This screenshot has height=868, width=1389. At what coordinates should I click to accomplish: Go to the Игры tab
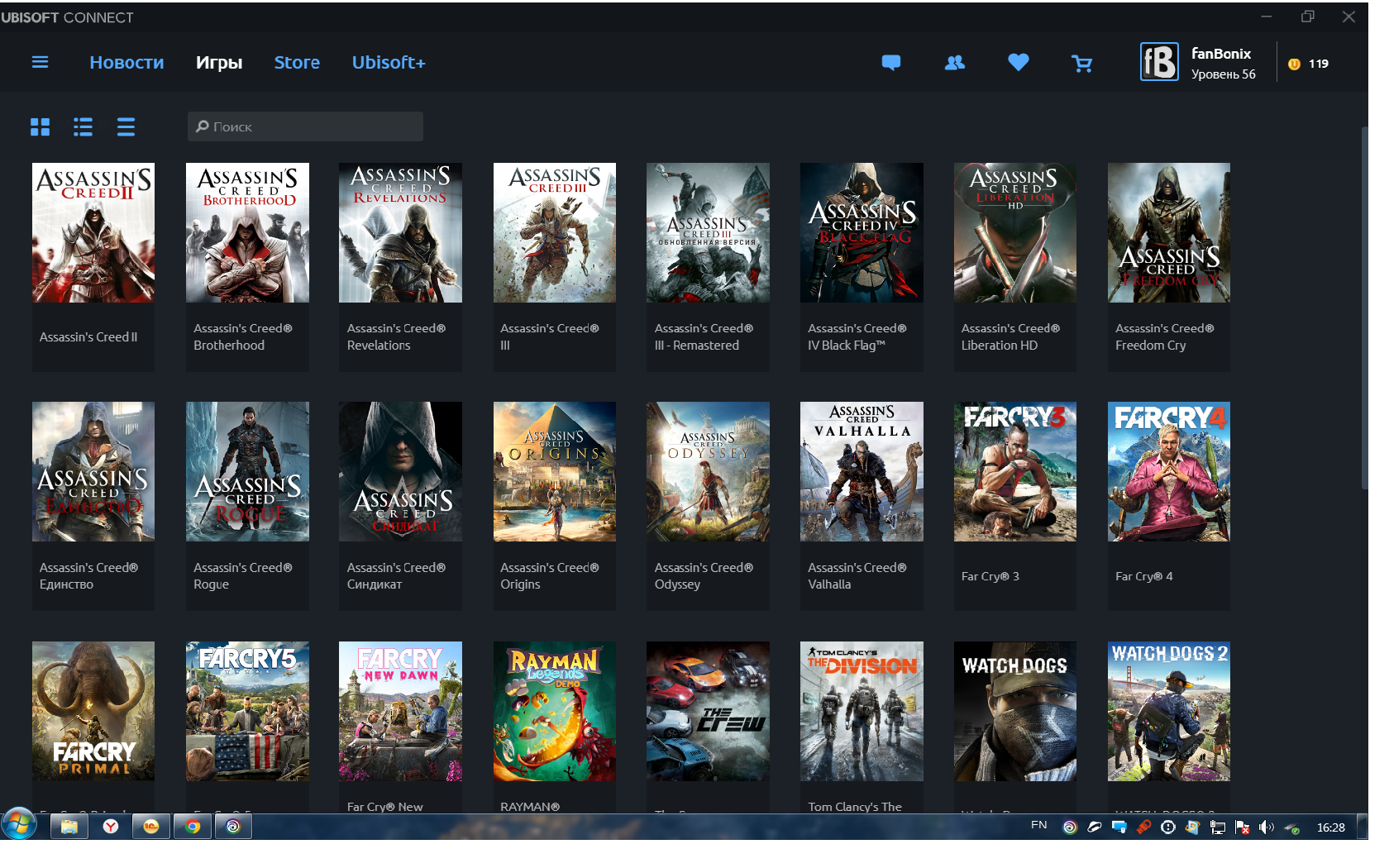click(x=219, y=63)
